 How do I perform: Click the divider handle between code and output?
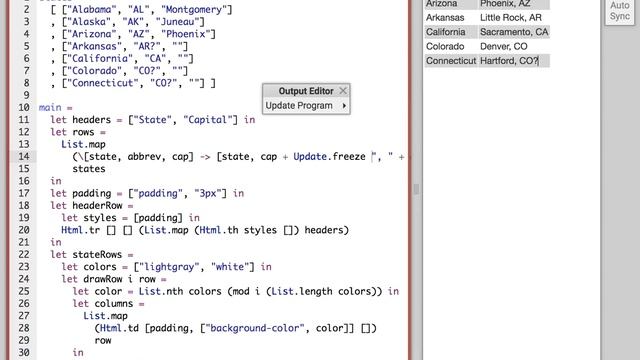coord(416,189)
